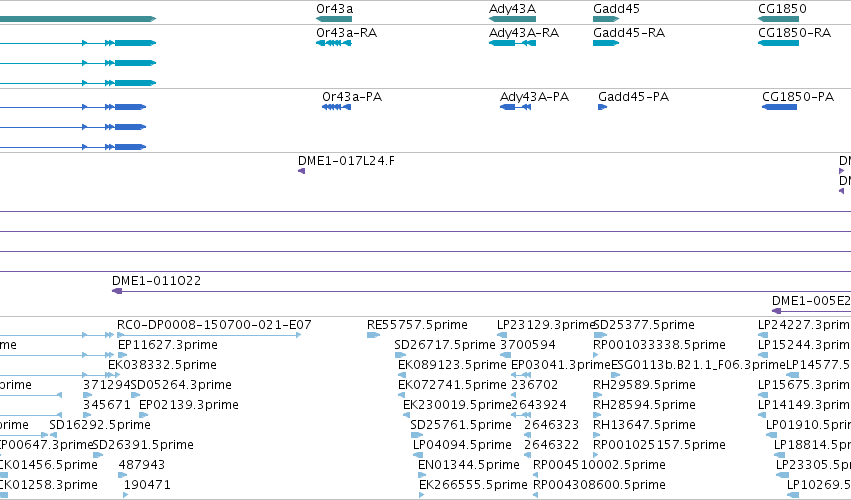Screen dimensions: 851x500
Task: Click the SD25377.5prime EST glyph
Action: click(x=600, y=335)
